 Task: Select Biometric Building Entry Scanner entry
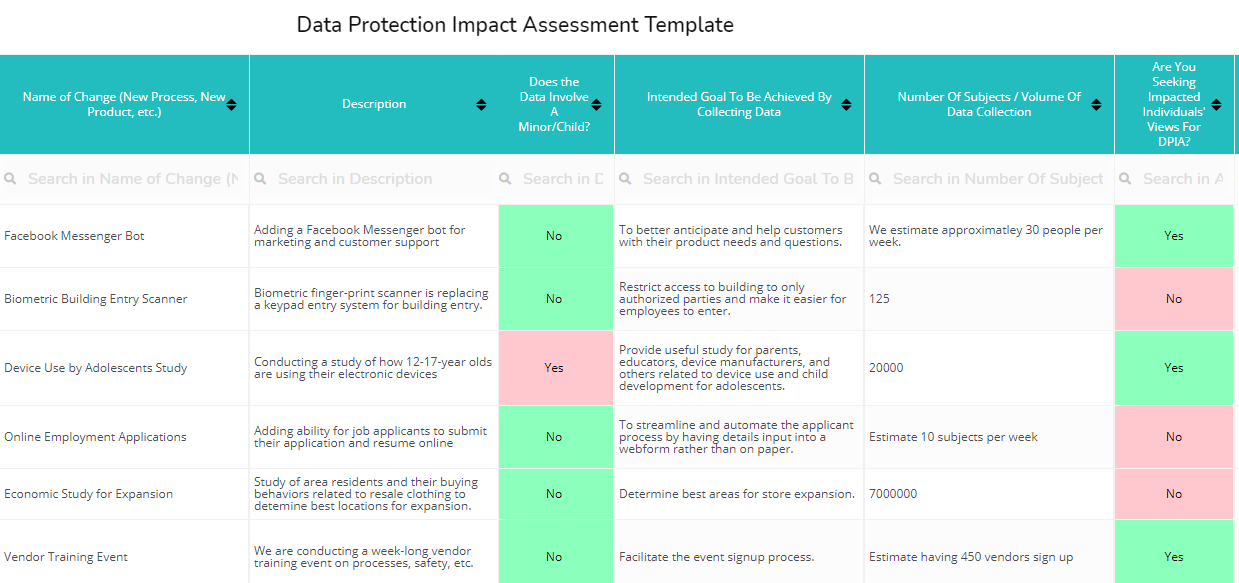[x=96, y=299]
